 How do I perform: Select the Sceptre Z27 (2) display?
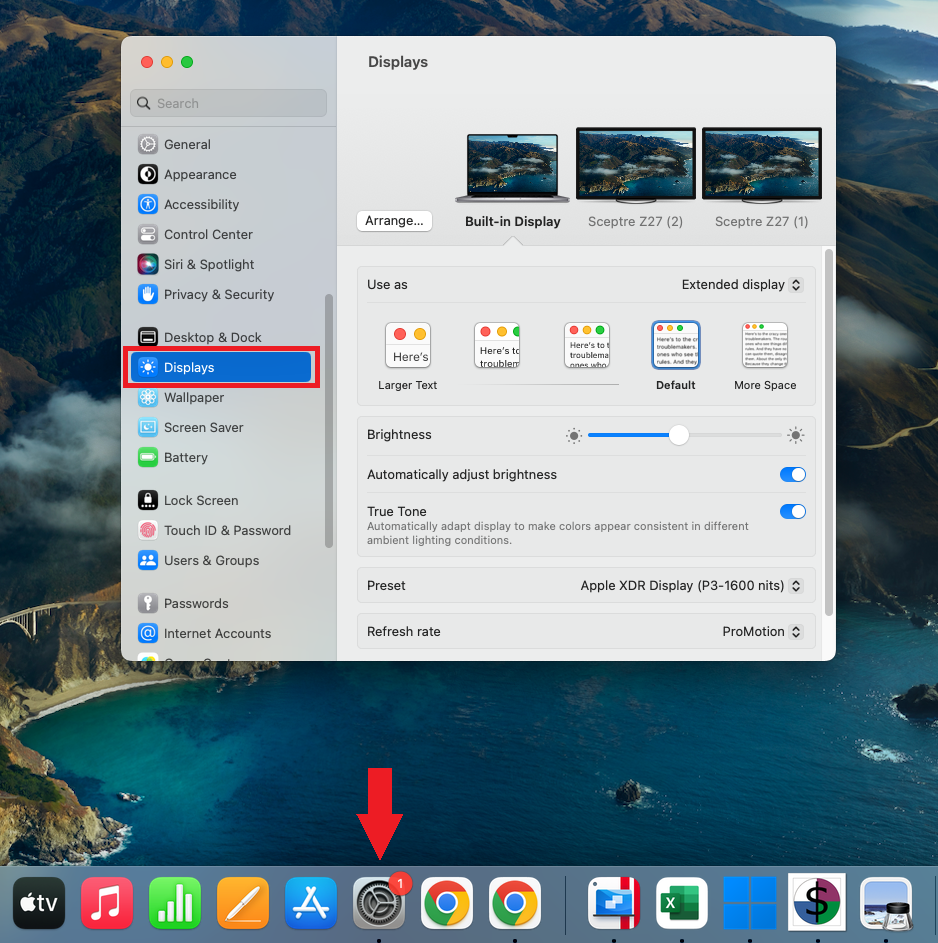click(635, 165)
